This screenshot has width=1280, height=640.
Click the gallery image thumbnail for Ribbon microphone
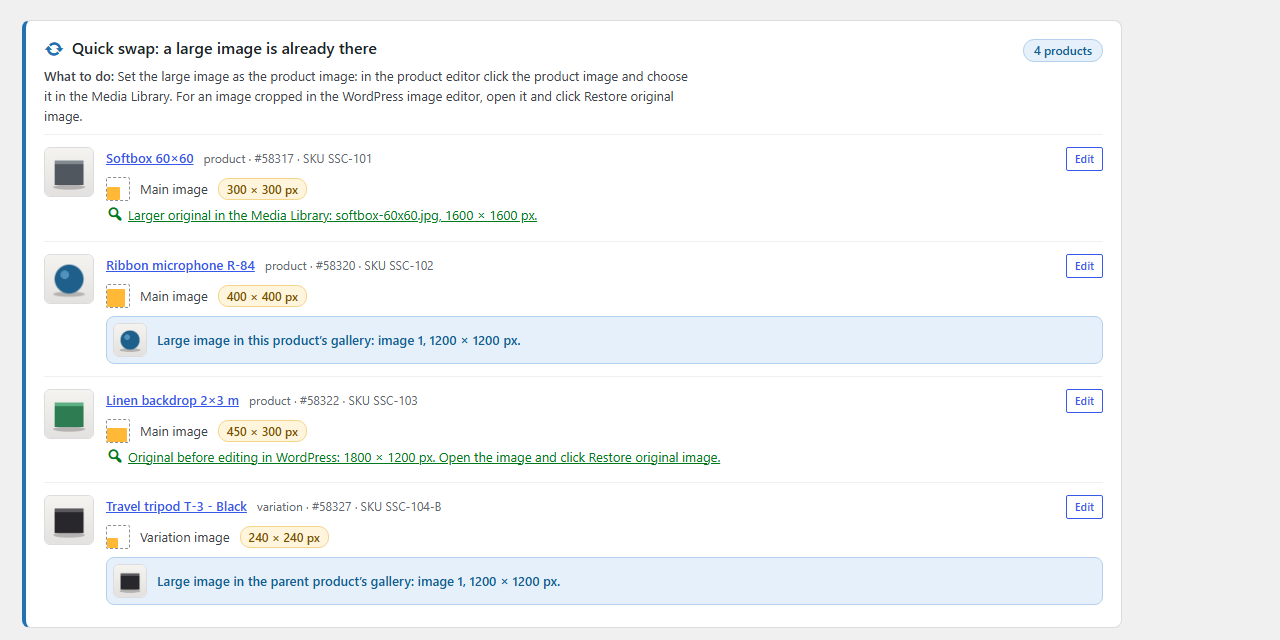click(130, 340)
